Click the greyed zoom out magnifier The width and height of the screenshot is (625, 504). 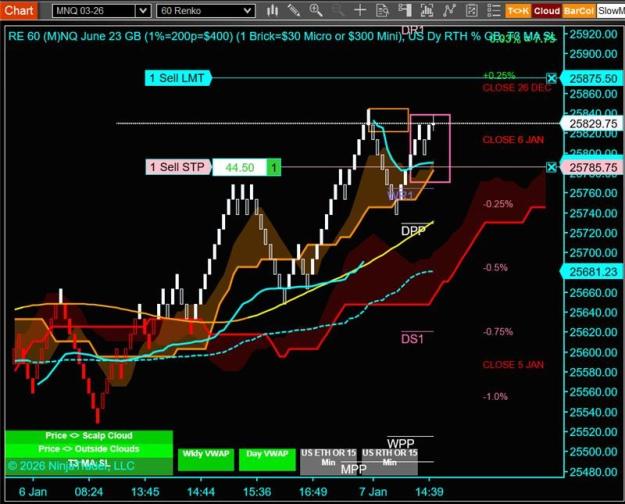point(338,10)
